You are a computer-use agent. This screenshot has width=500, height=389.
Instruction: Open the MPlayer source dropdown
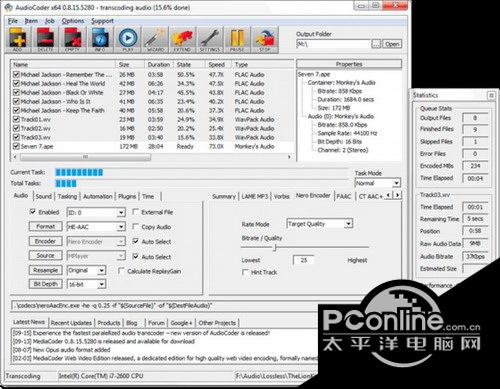(x=121, y=256)
